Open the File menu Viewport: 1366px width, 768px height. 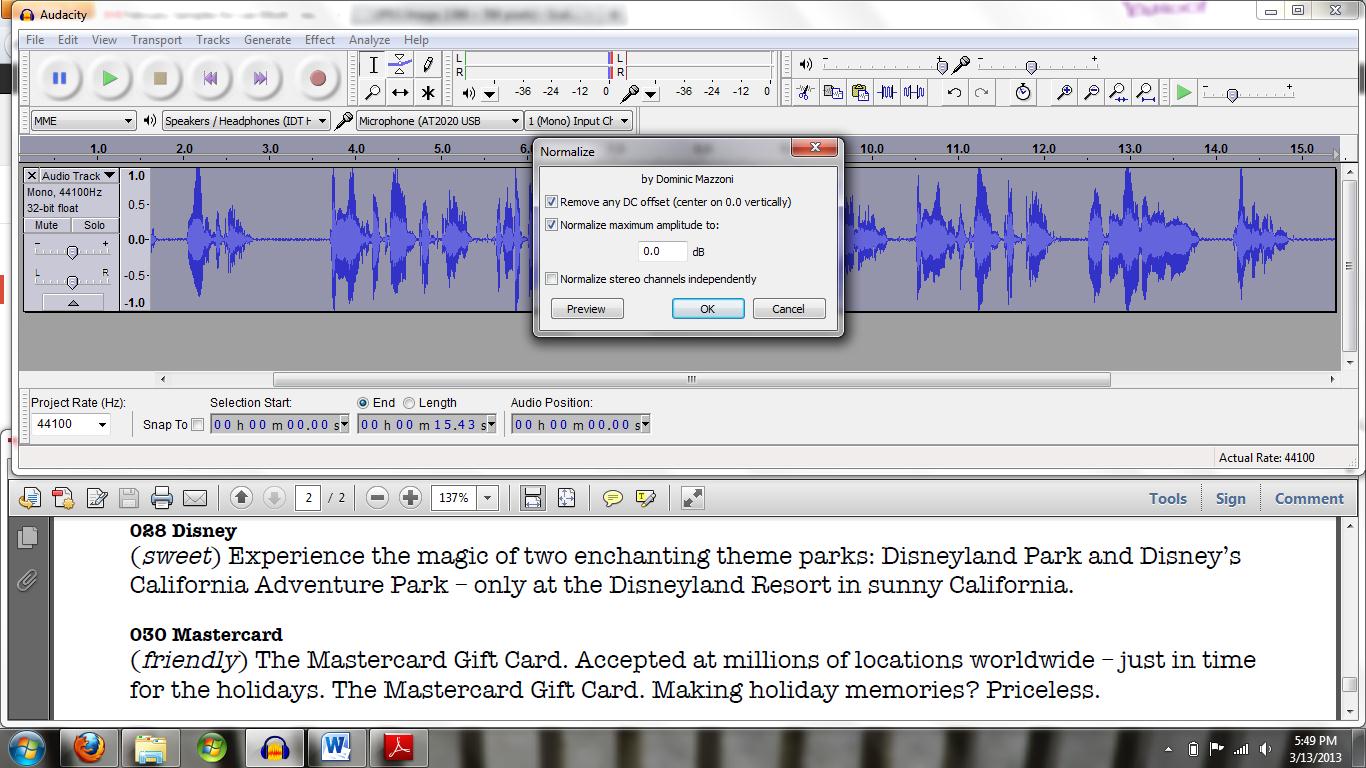click(35, 40)
